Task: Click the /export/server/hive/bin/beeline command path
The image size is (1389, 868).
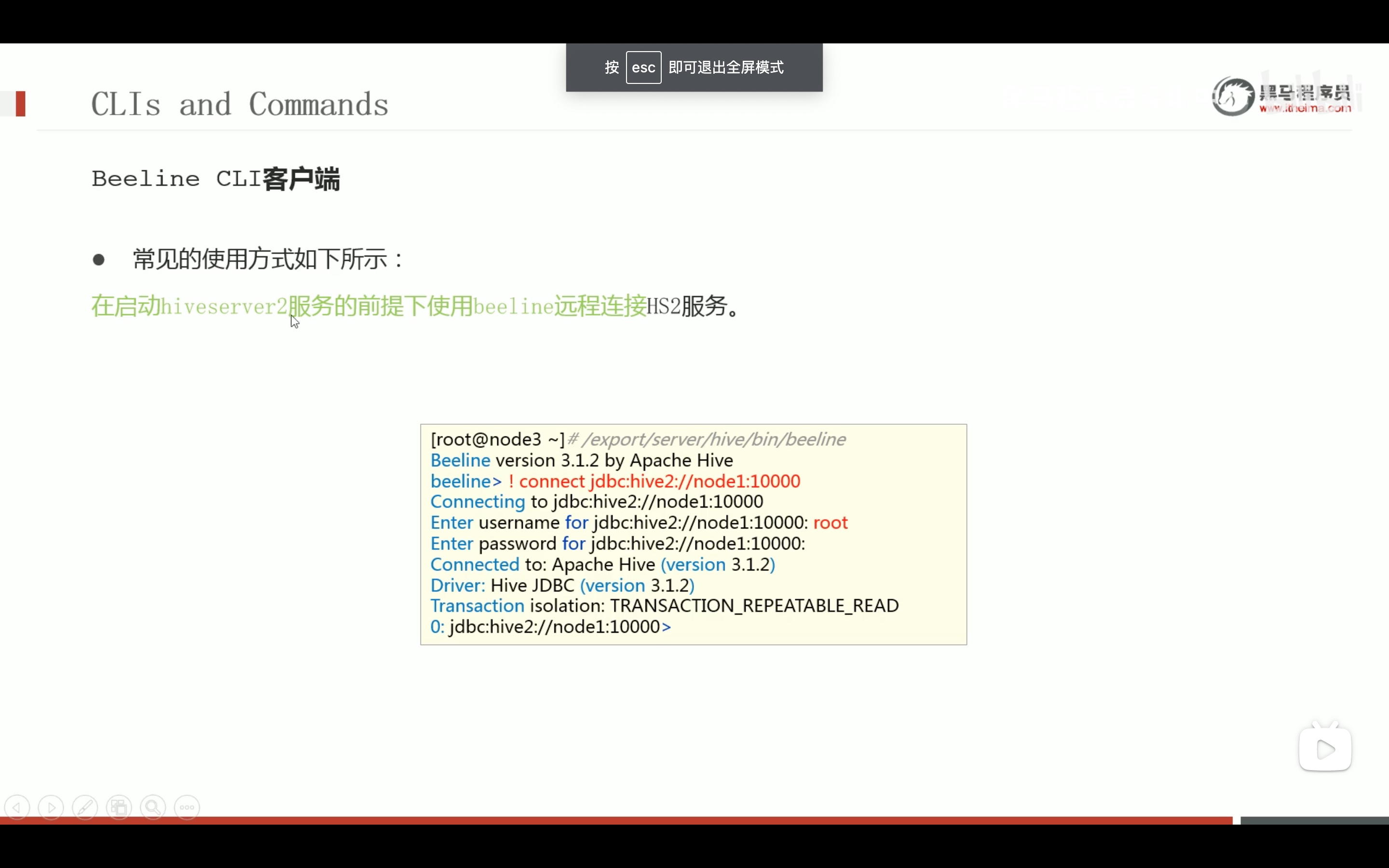Action: pos(713,439)
